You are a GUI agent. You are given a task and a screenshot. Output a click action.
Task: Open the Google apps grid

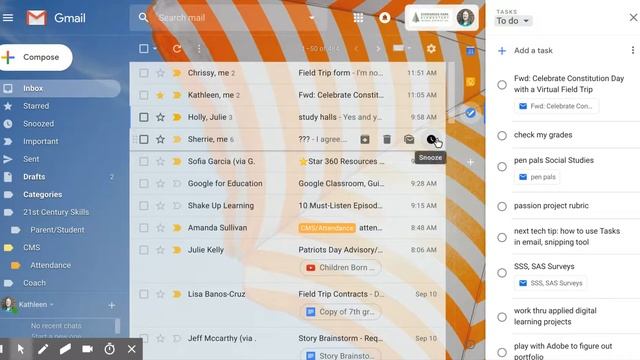[x=358, y=18]
